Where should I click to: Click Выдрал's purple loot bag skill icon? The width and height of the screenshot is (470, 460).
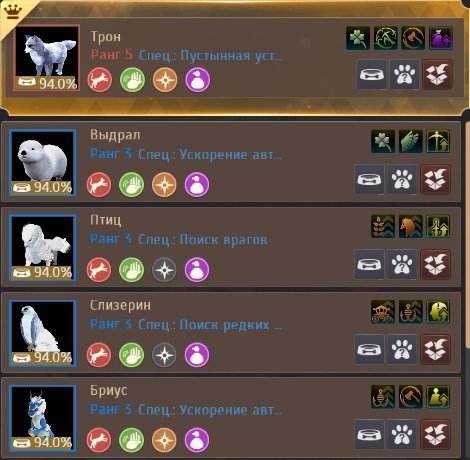pos(197,185)
